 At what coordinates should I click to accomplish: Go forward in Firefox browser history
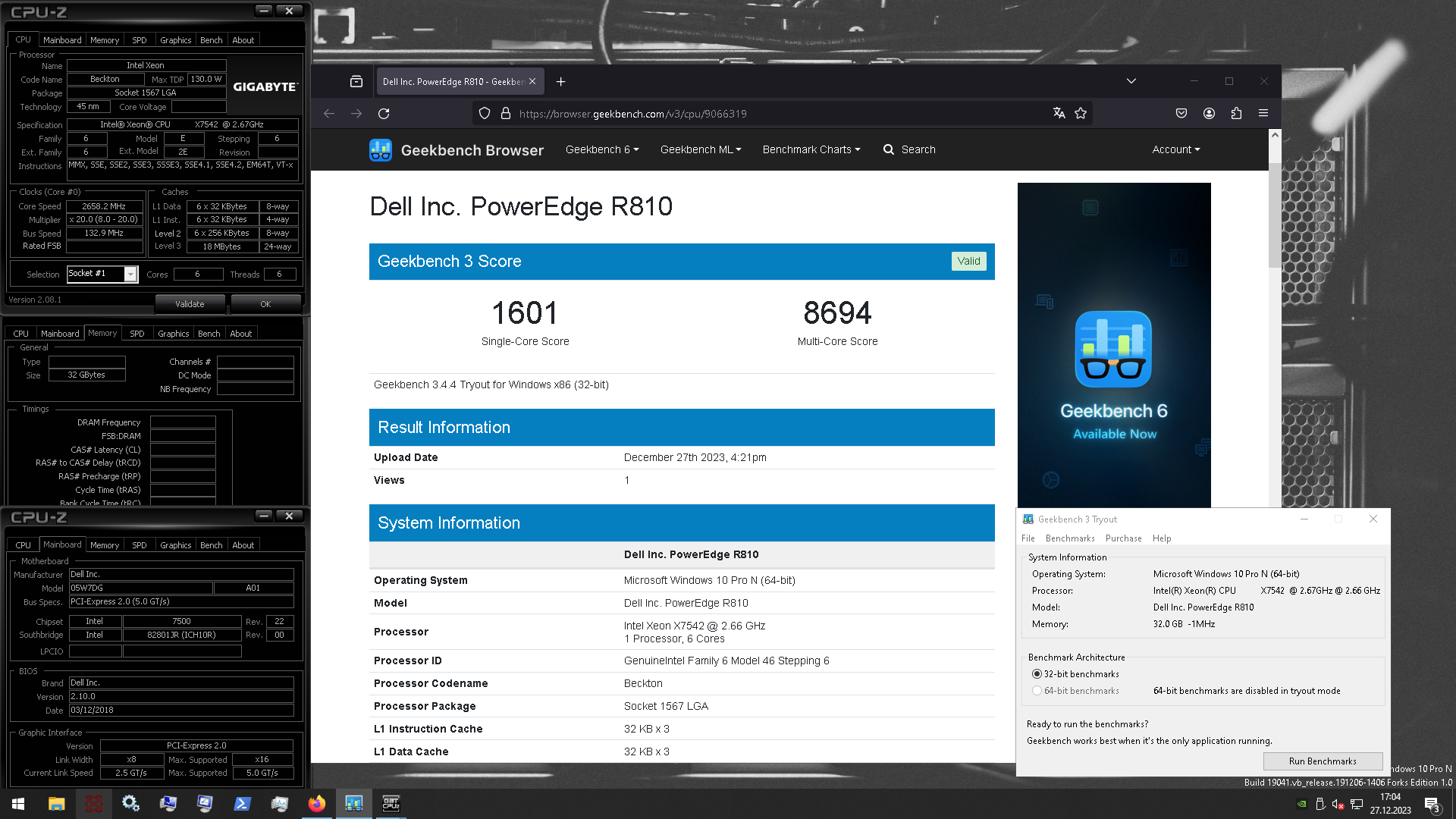356,114
